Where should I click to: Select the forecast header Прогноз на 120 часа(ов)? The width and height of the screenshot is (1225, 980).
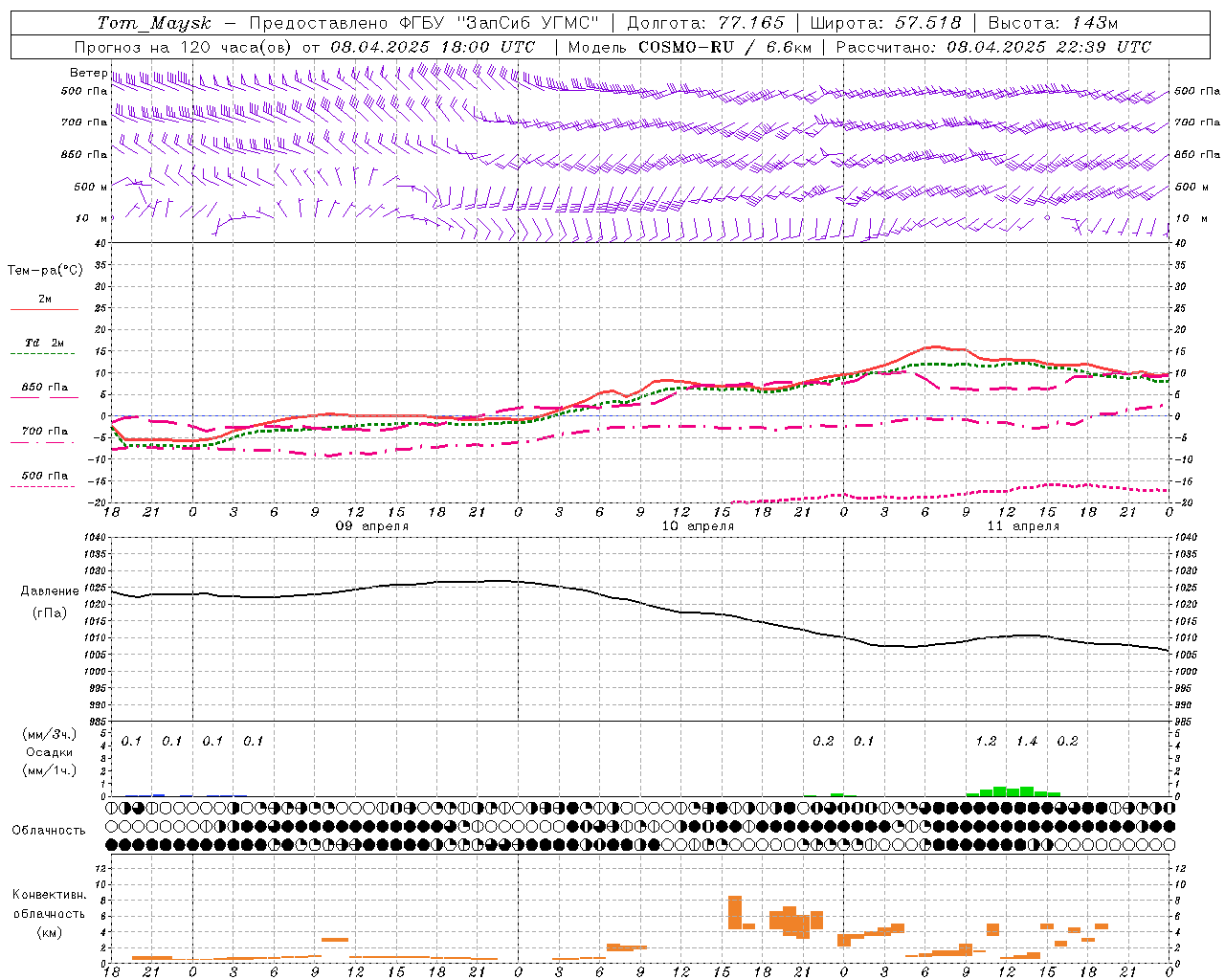pos(184,47)
